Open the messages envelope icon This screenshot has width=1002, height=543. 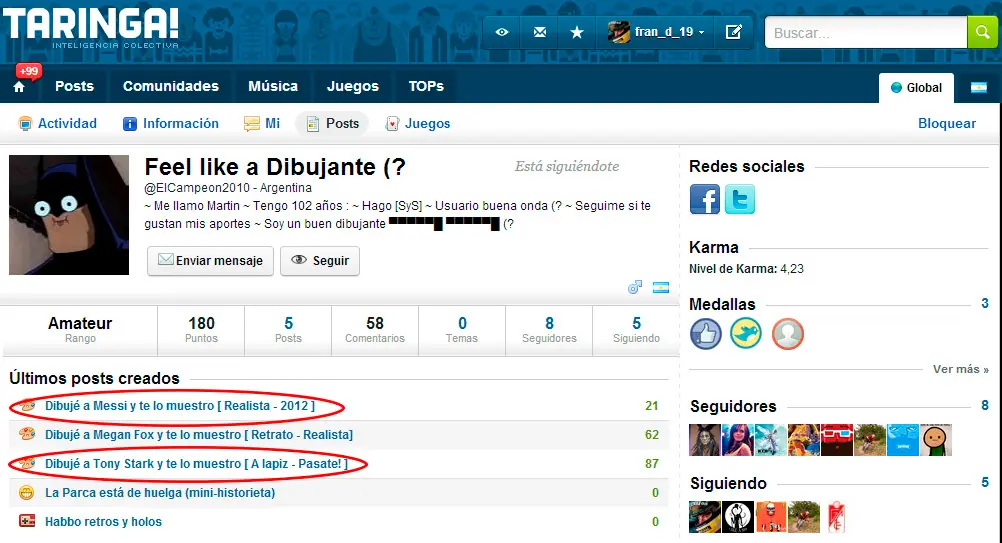tap(539, 32)
